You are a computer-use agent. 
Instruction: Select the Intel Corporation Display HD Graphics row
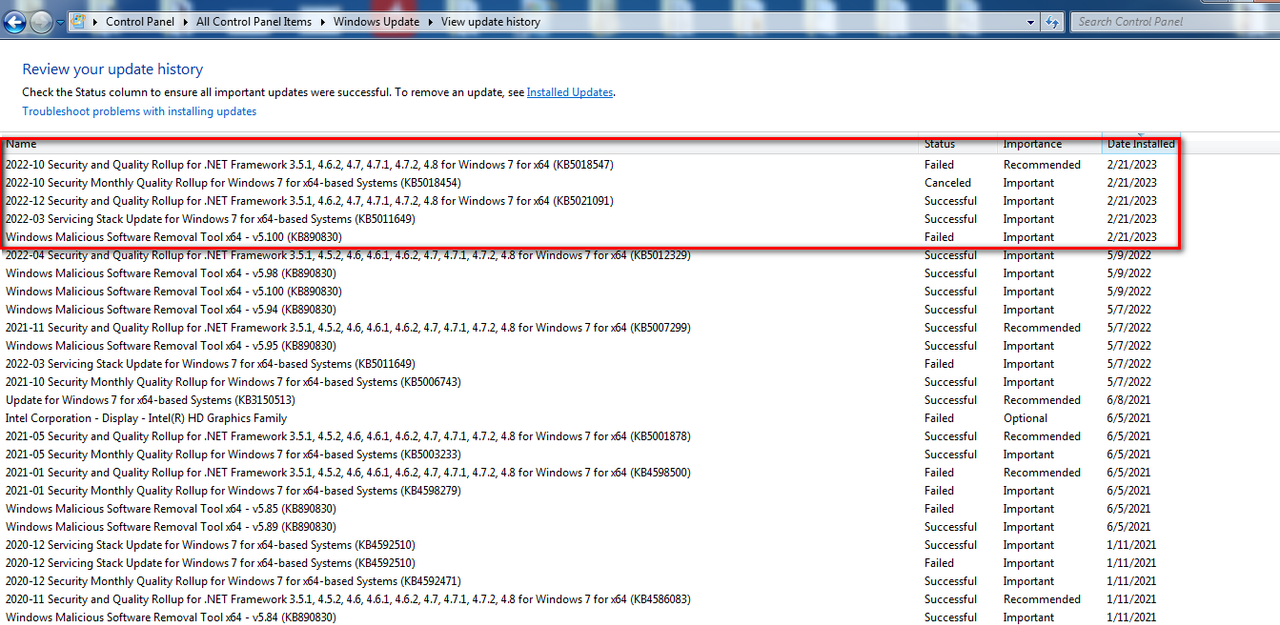click(x=590, y=418)
